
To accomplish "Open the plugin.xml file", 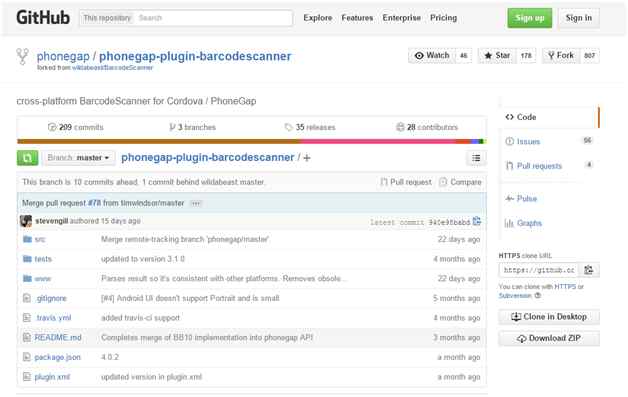I will coord(52,377).
